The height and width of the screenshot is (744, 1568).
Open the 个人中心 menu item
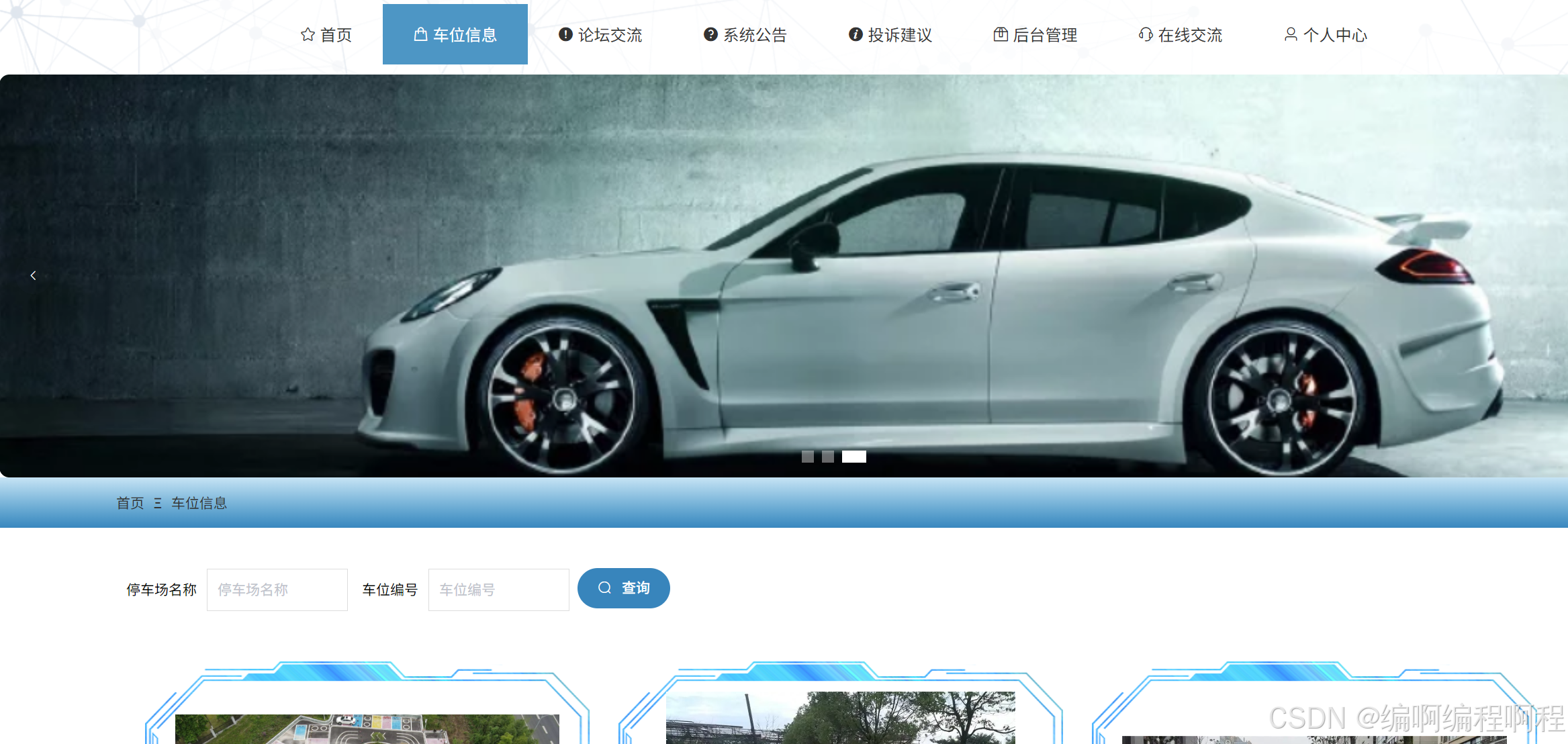[1335, 35]
